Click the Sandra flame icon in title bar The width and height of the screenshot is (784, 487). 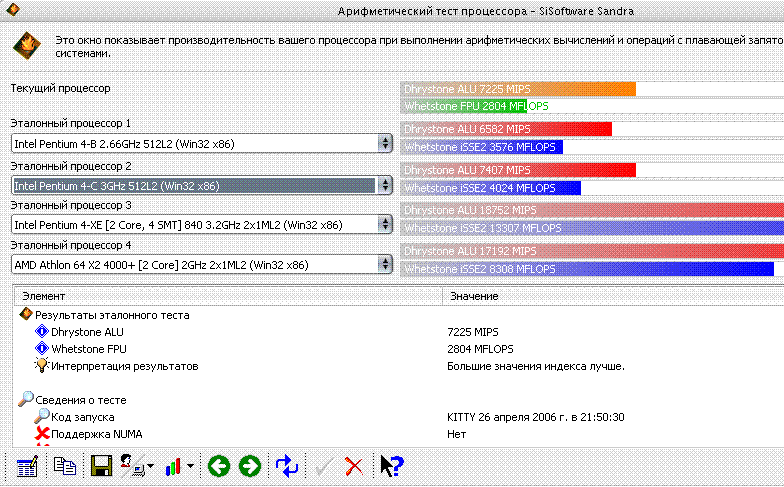[x=14, y=10]
